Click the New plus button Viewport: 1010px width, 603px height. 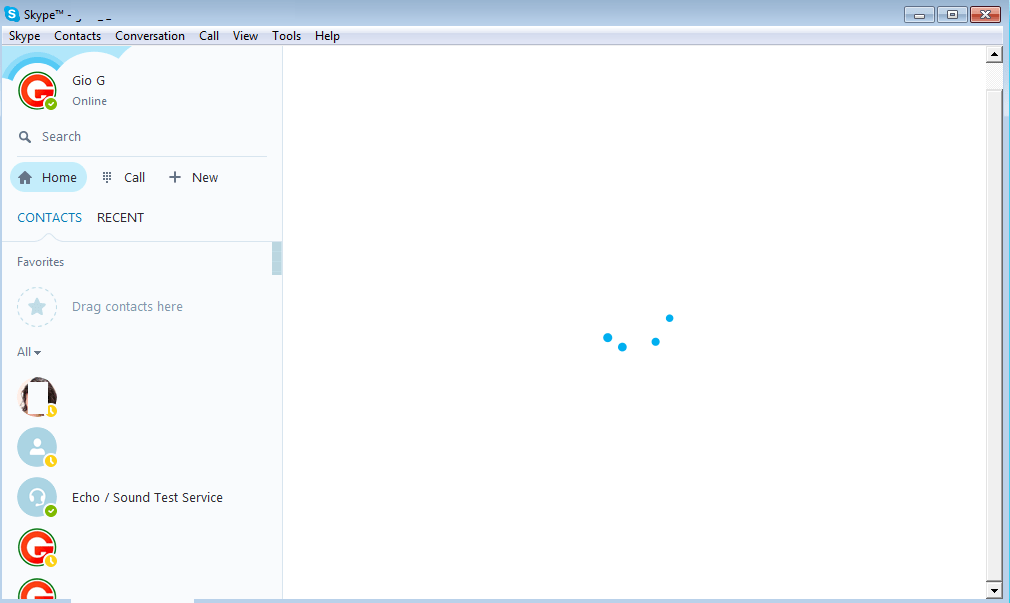[x=193, y=177]
